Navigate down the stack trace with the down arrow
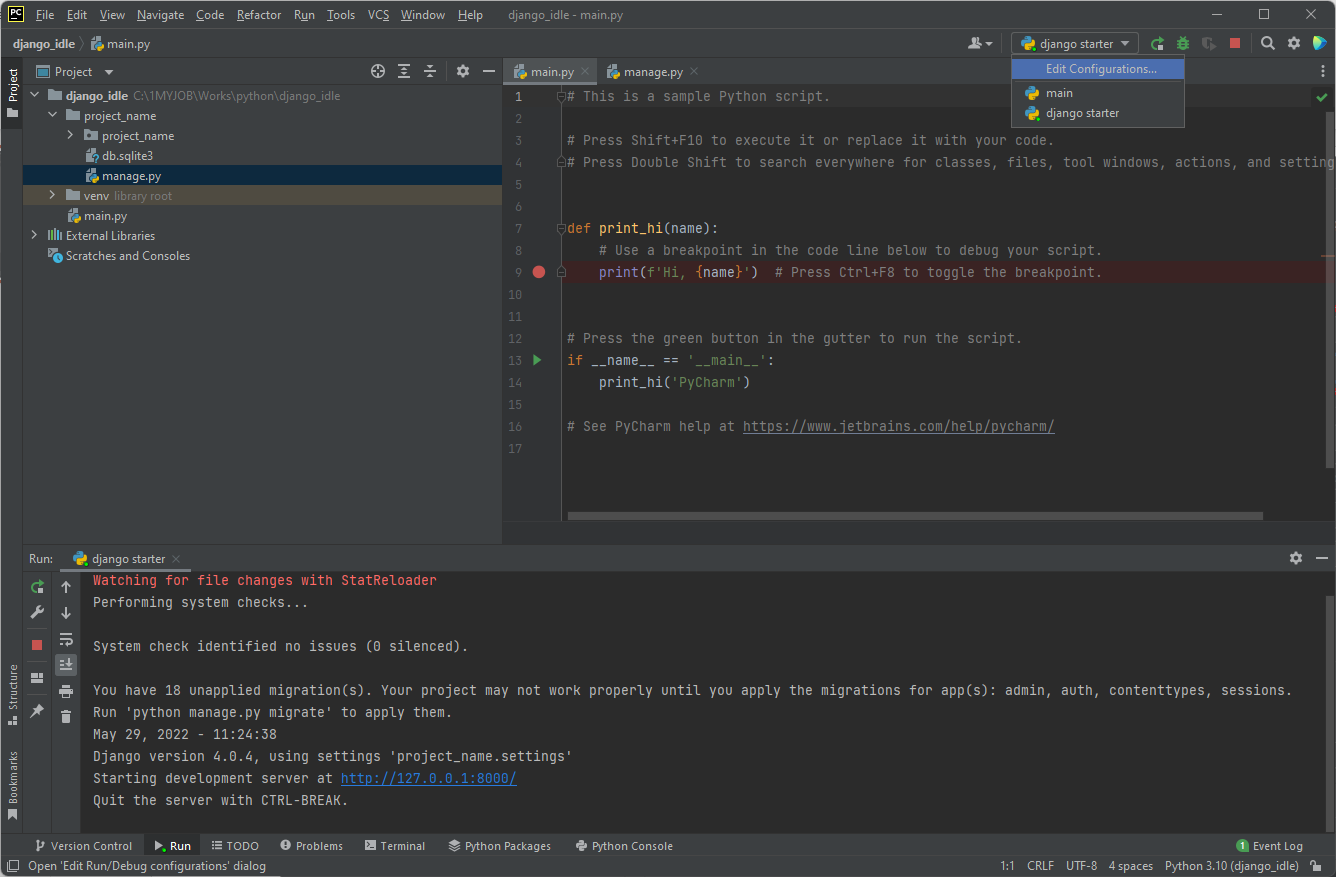1336x877 pixels. [x=66, y=613]
